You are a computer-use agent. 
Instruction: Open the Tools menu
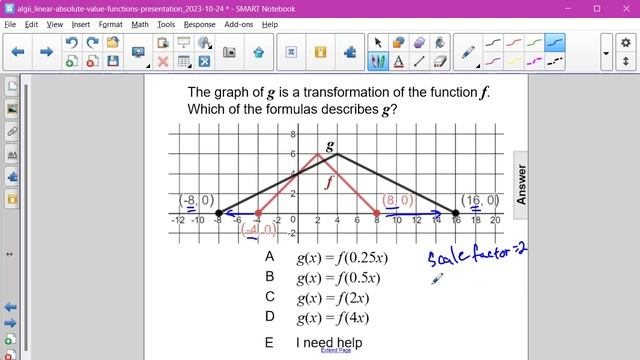(x=166, y=24)
